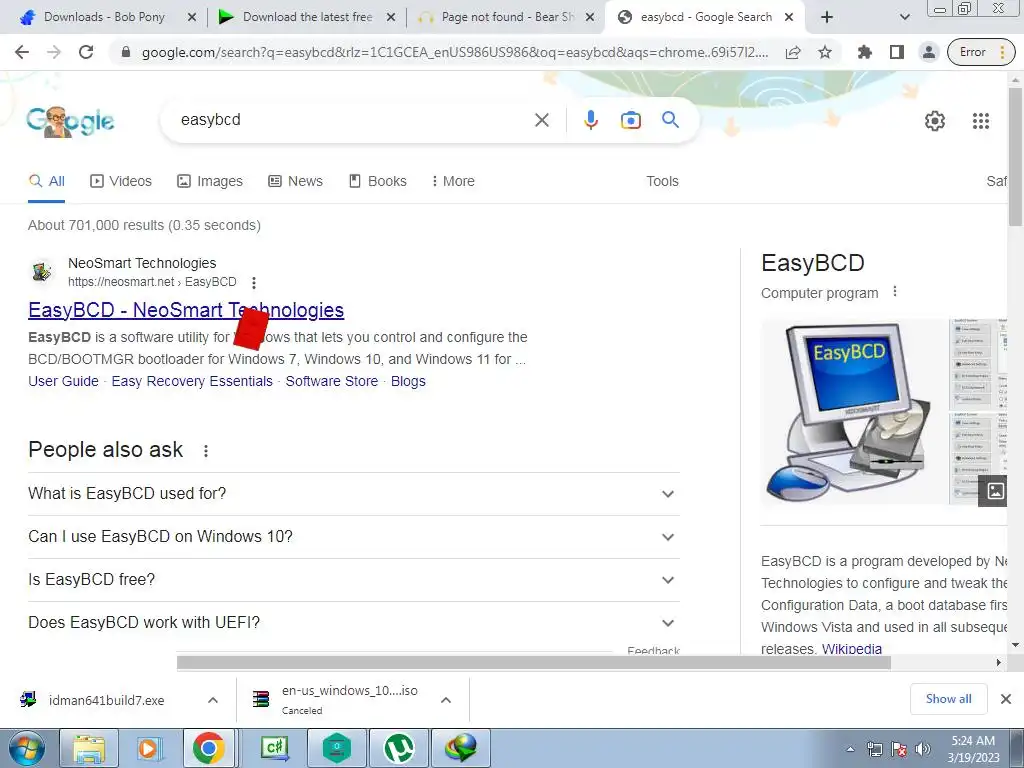The height and width of the screenshot is (768, 1024).
Task: Expand "Does EasyBCD work with UEFI?"
Action: pos(353,623)
